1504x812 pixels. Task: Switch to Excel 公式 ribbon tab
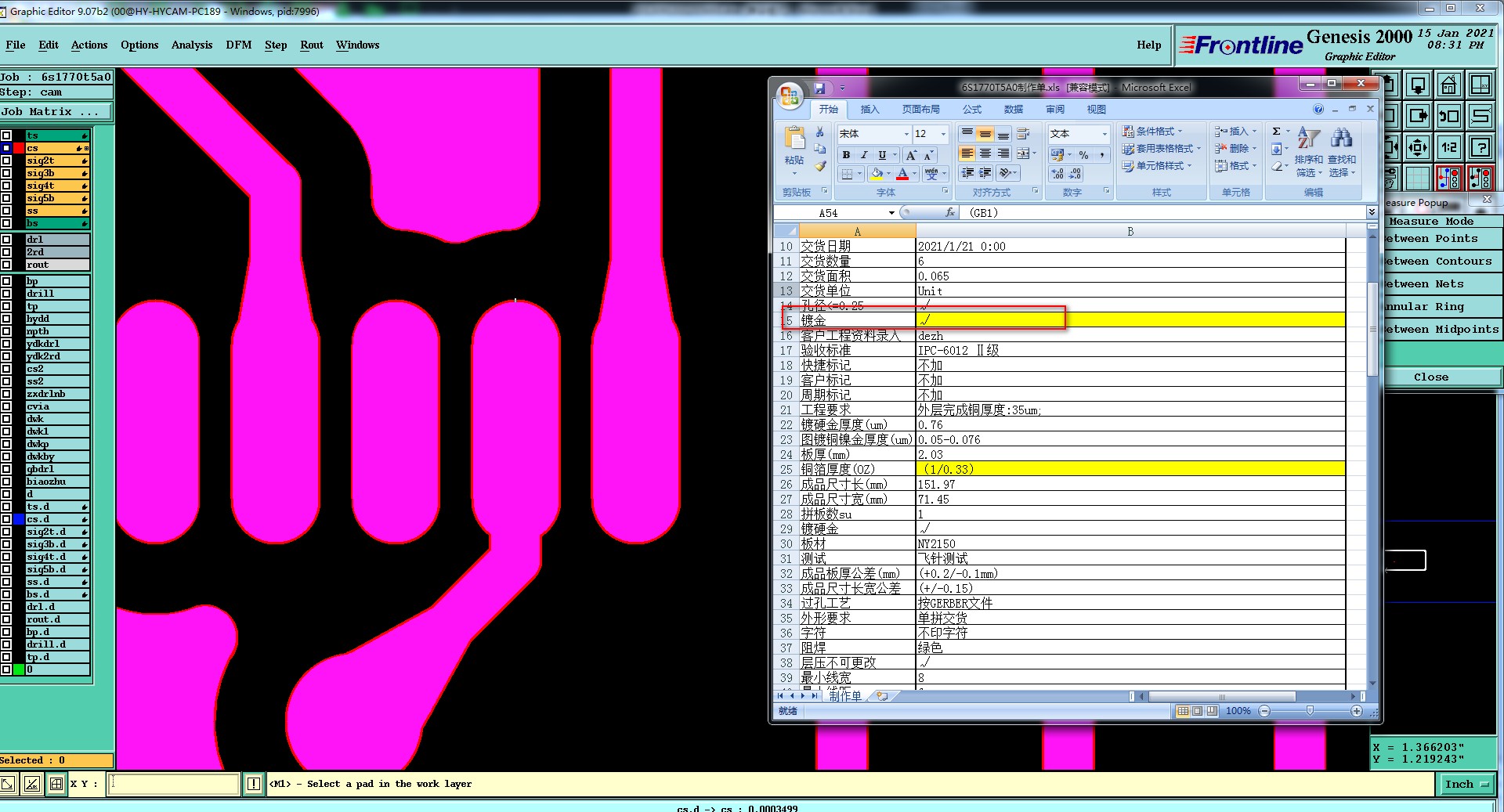tap(972, 110)
